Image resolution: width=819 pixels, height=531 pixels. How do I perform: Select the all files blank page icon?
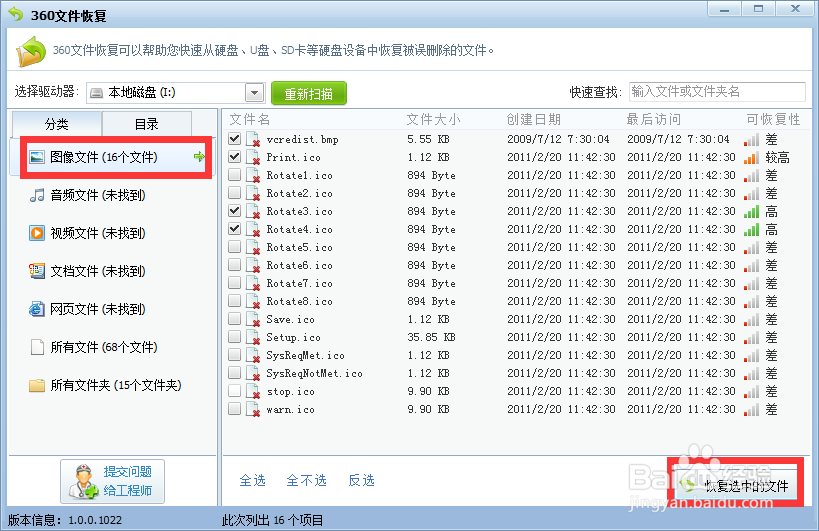pos(37,347)
